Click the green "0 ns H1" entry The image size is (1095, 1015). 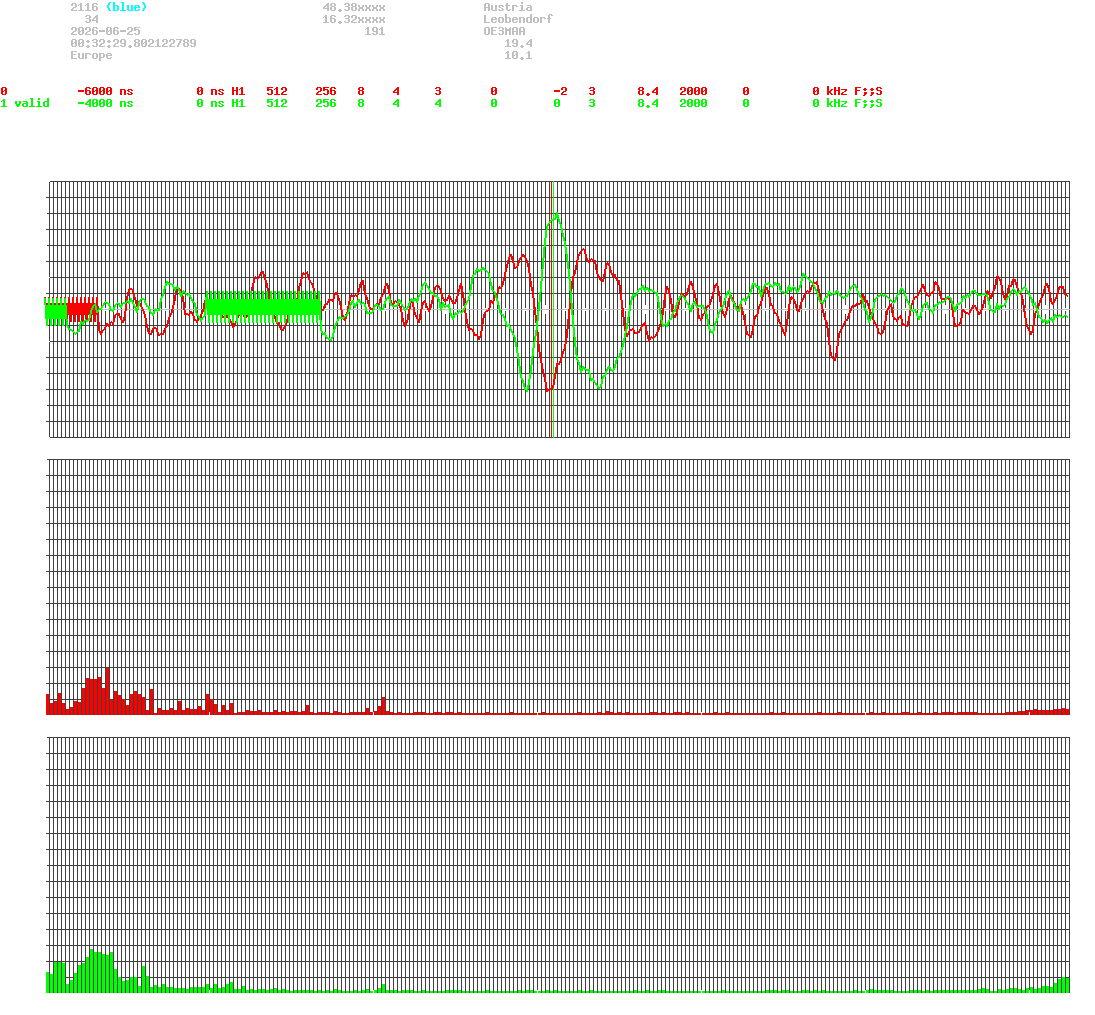coord(221,103)
